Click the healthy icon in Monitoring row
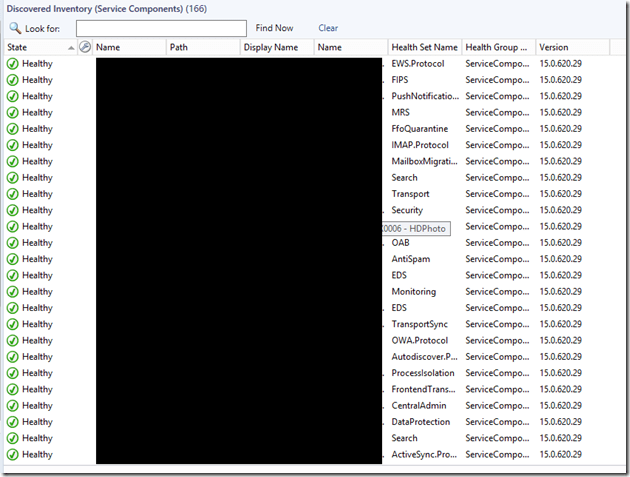Viewport: 630px width, 477px height. [x=13, y=292]
